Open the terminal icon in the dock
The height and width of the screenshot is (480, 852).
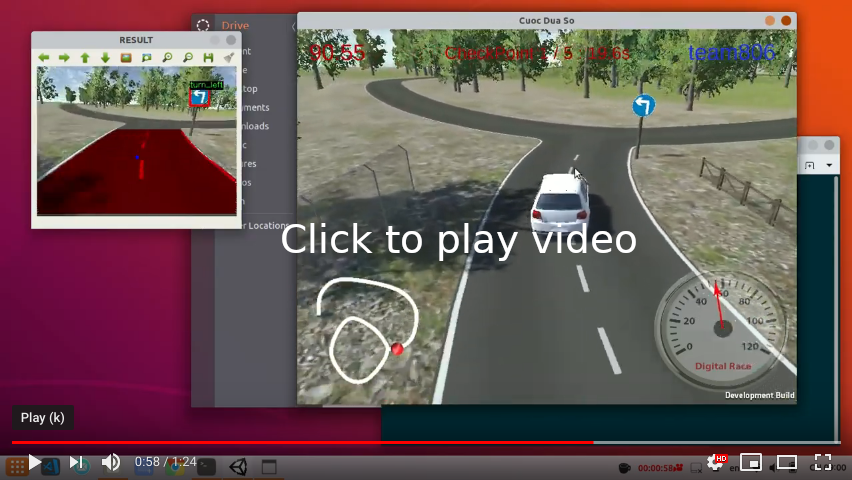click(206, 466)
